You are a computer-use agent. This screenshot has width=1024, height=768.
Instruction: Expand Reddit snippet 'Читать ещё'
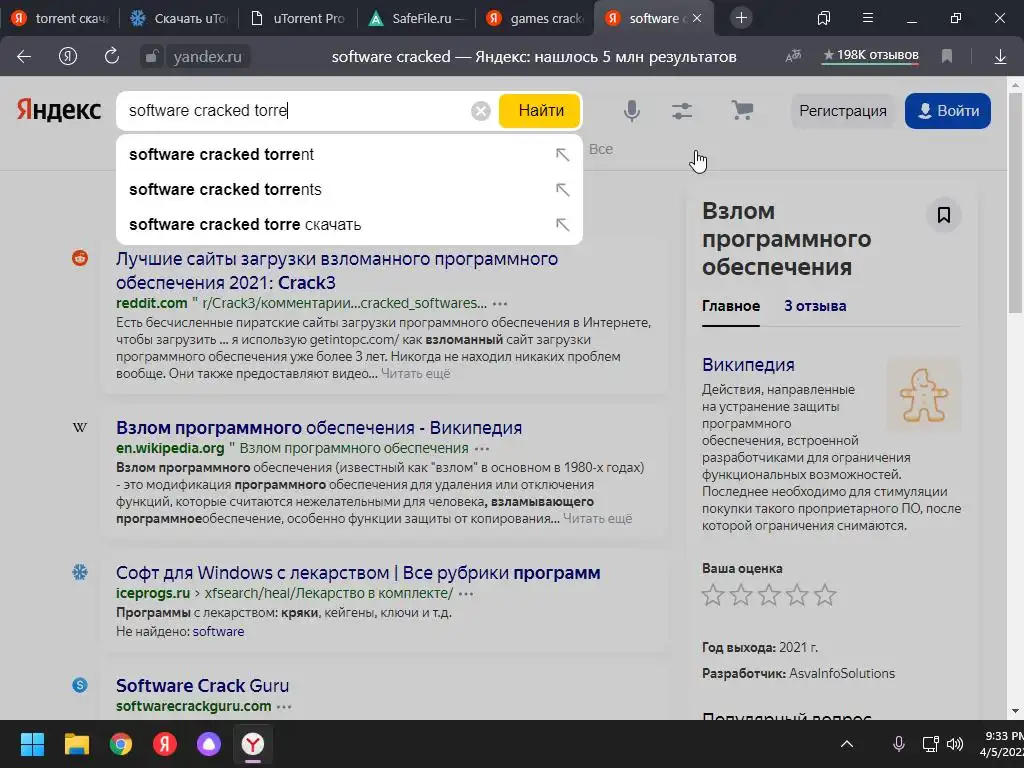[415, 374]
